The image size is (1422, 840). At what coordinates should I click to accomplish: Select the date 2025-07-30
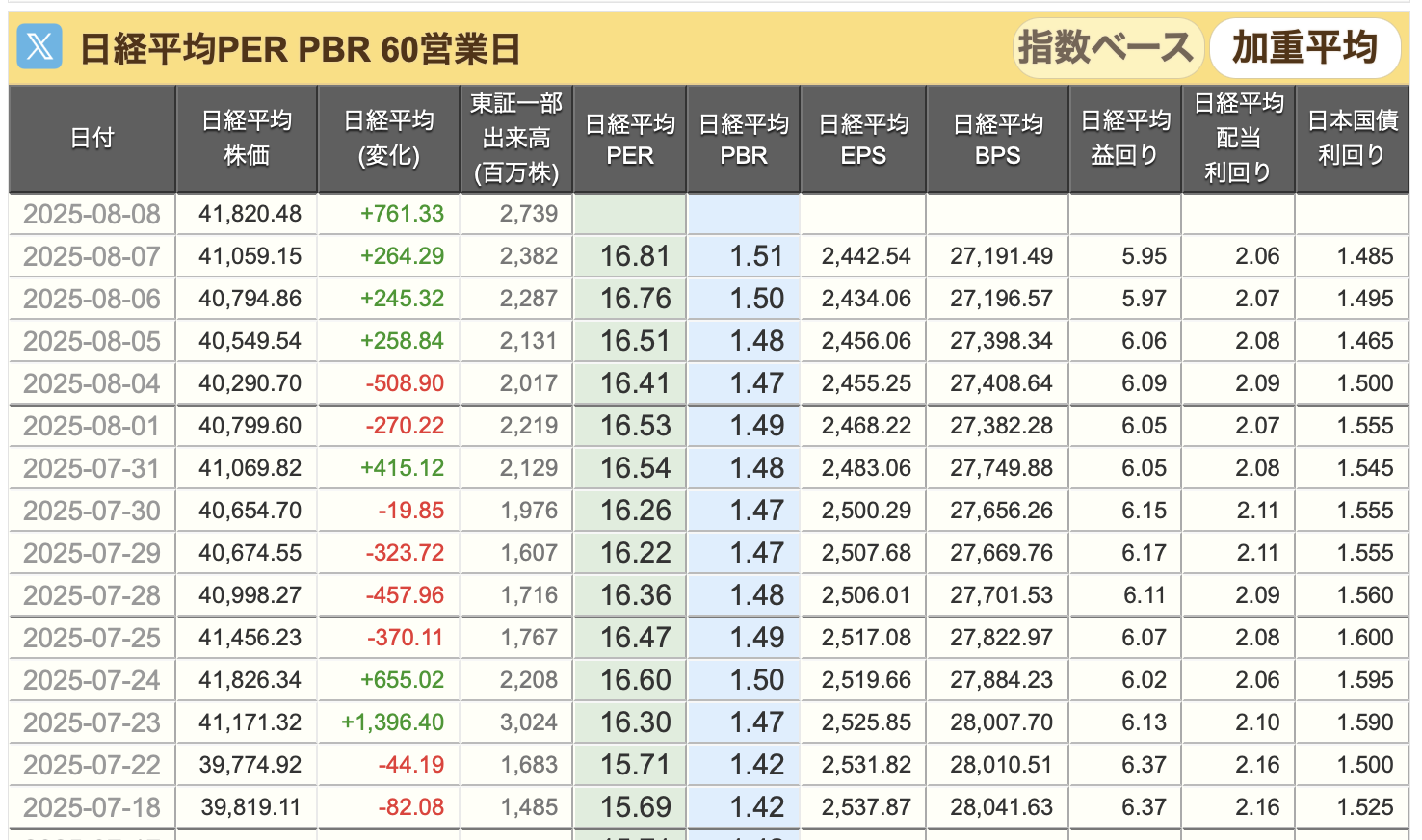pyautogui.click(x=92, y=511)
